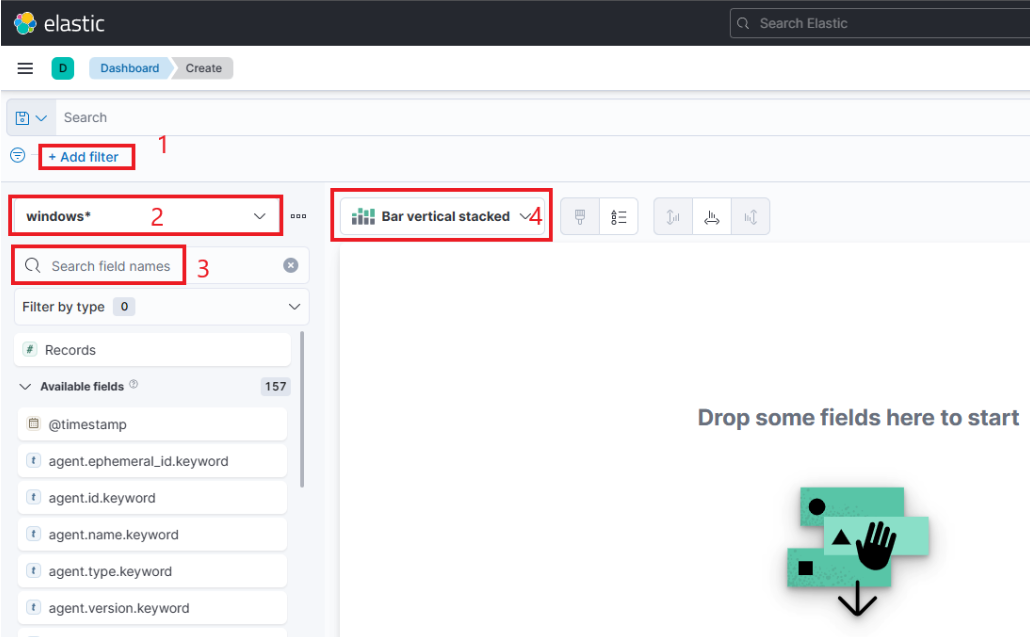Click the D space avatar icon
Image resolution: width=1030 pixels, height=638 pixels.
63,68
